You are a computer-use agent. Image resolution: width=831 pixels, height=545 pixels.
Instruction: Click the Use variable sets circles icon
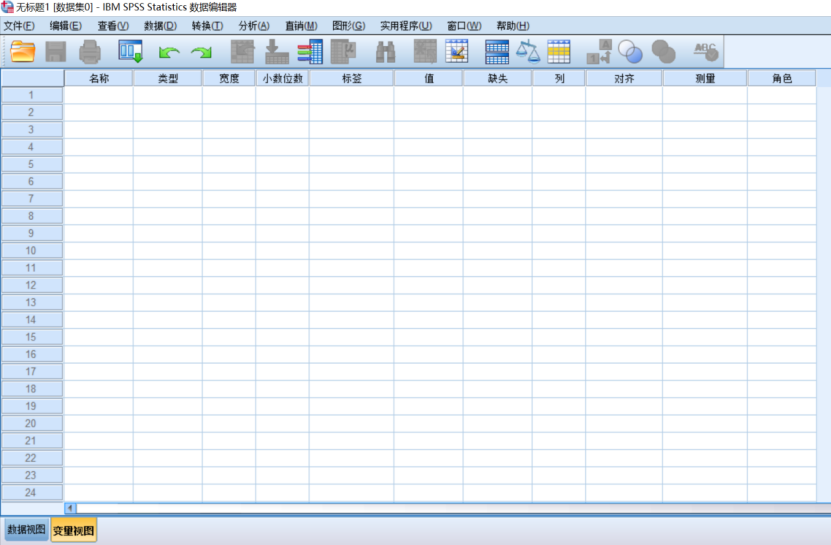click(631, 51)
